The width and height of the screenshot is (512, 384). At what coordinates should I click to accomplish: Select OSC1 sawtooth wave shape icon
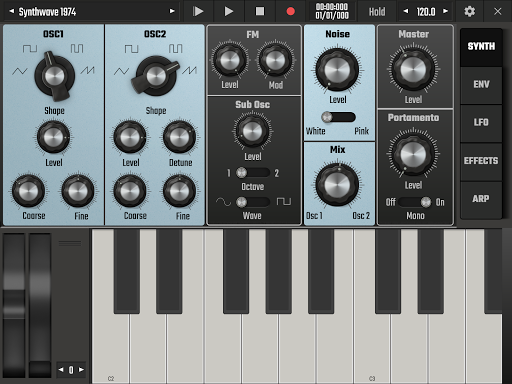[88, 70]
